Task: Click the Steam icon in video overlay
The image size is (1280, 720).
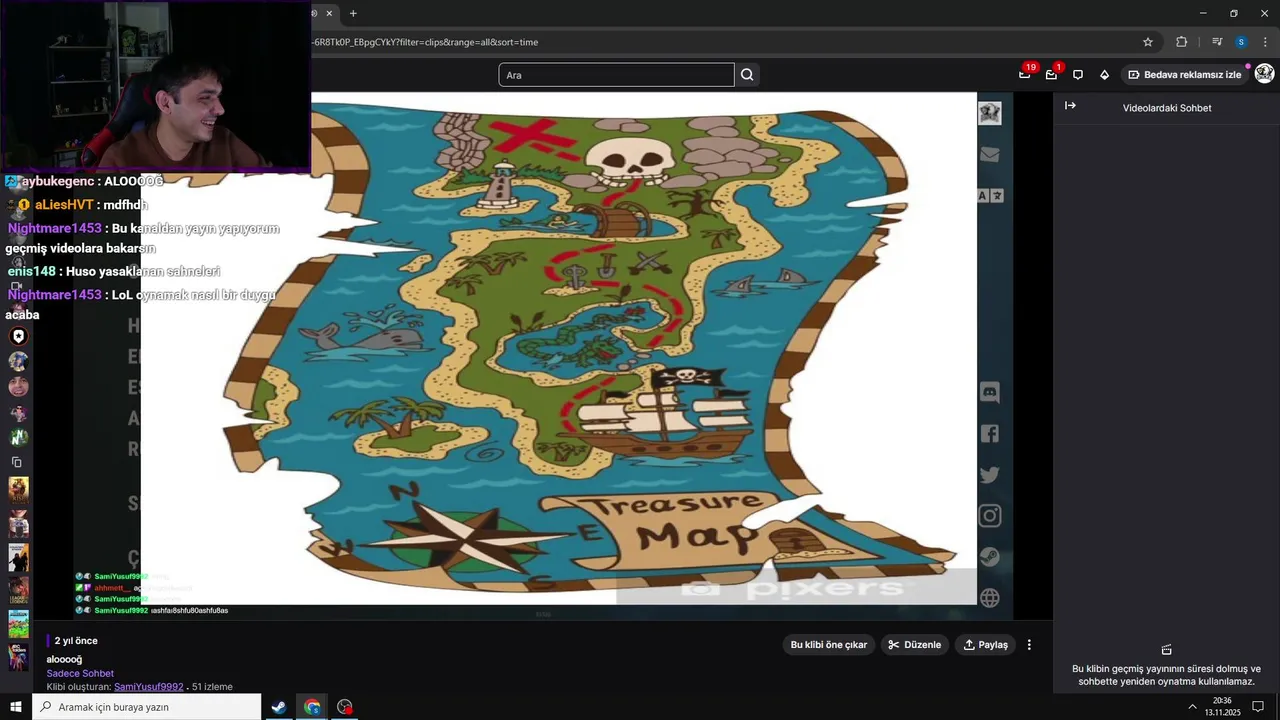Action: (x=990, y=557)
